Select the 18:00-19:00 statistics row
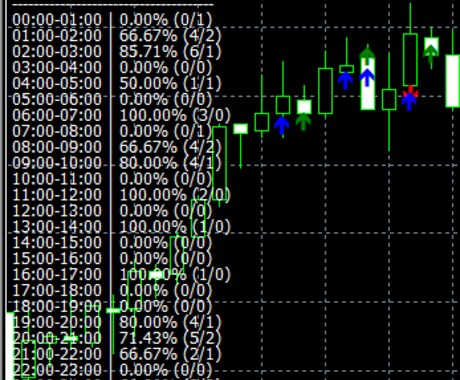The width and height of the screenshot is (460, 380). [112, 306]
